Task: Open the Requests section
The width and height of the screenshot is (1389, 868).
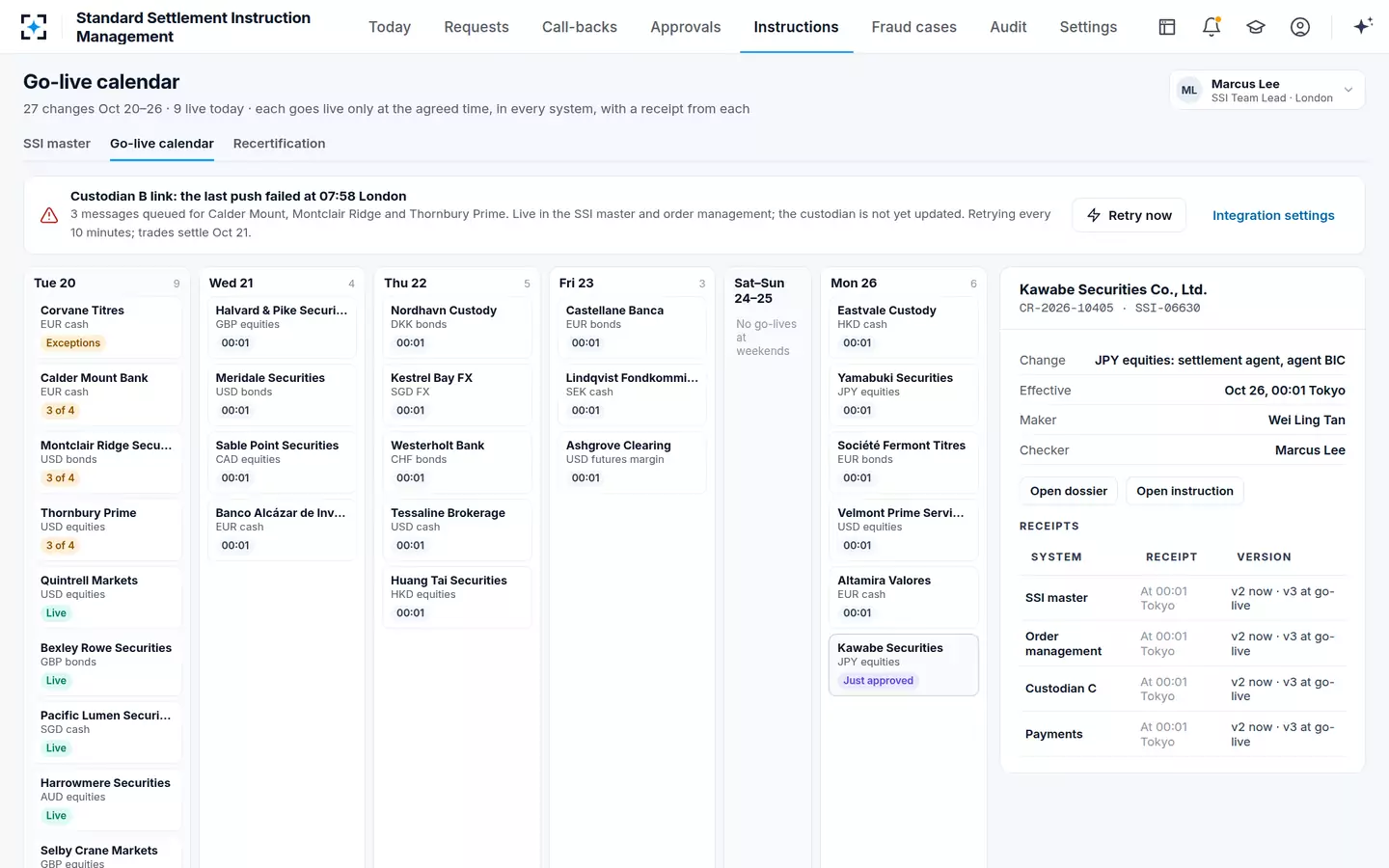Action: (x=477, y=27)
